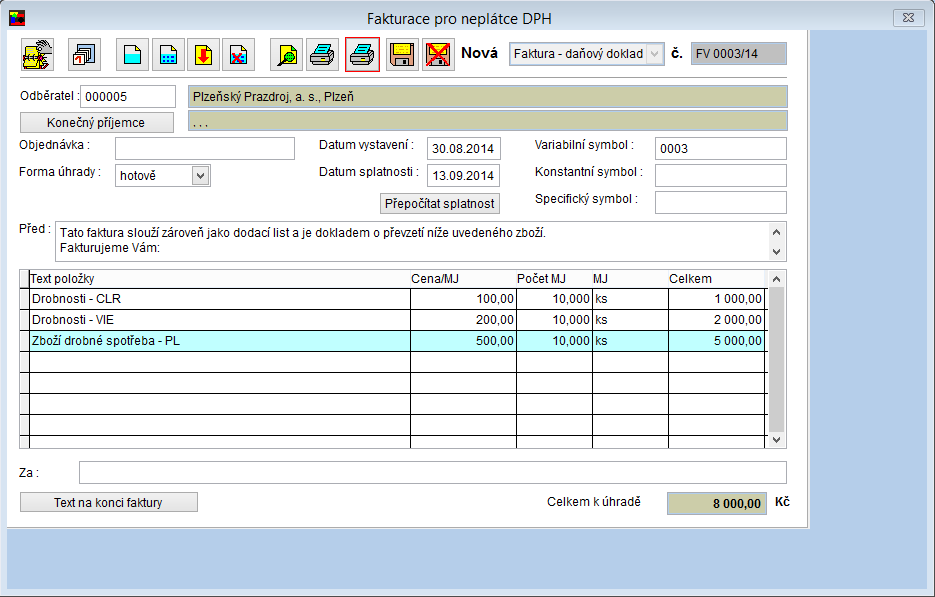Open the customer address book icon with the hand
The height and width of the screenshot is (597, 935).
38,55
